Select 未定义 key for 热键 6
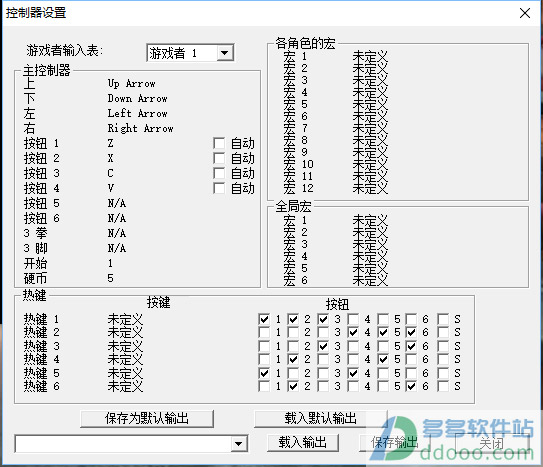 click(125, 386)
